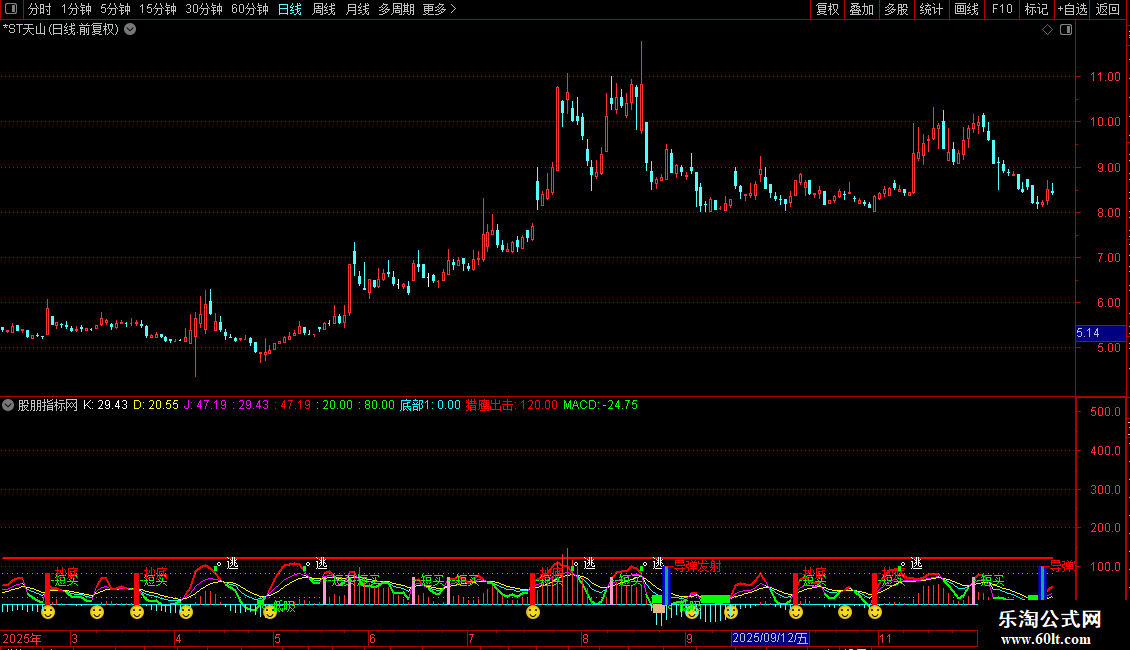Viewport: 1130px width, 650px height.
Task: Open F10 company information
Action: (x=1002, y=9)
